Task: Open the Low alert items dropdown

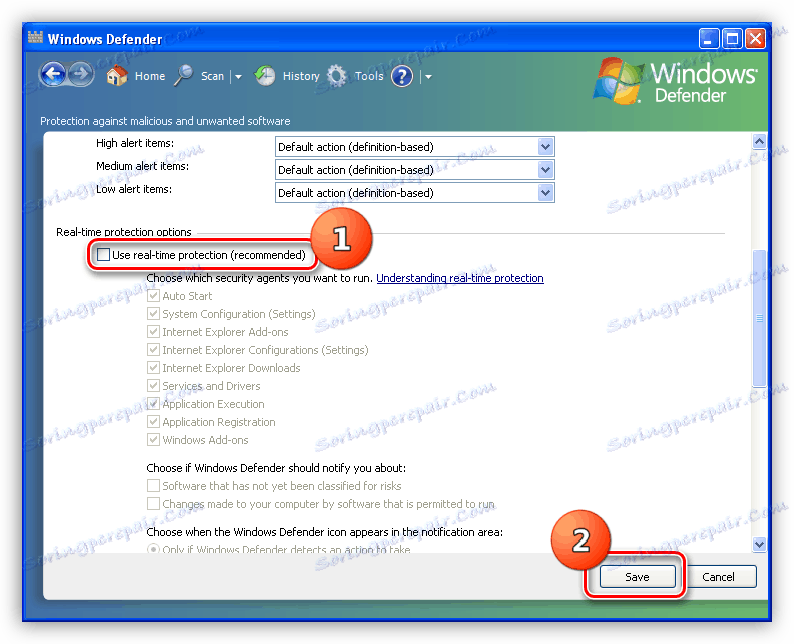Action: (x=415, y=192)
